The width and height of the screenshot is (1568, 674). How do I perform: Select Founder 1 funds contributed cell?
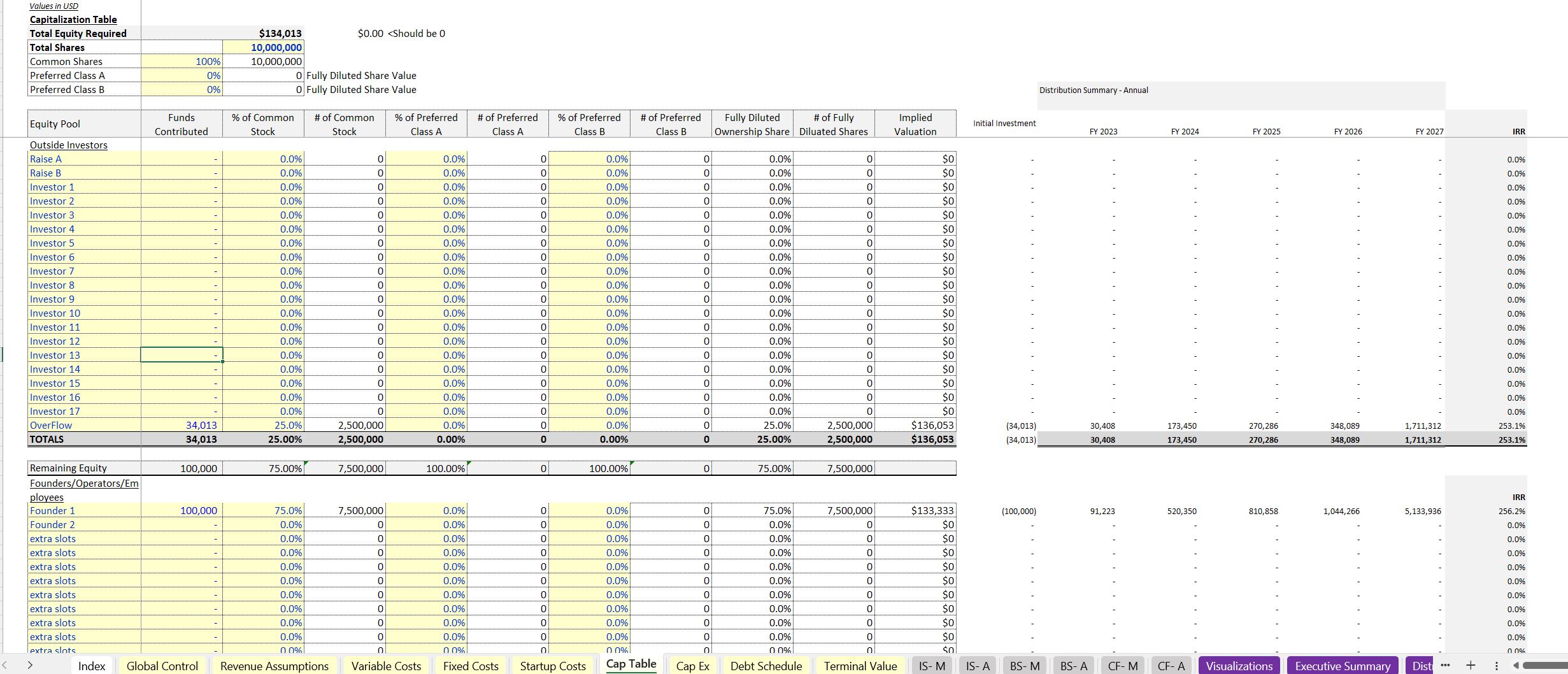tap(182, 510)
